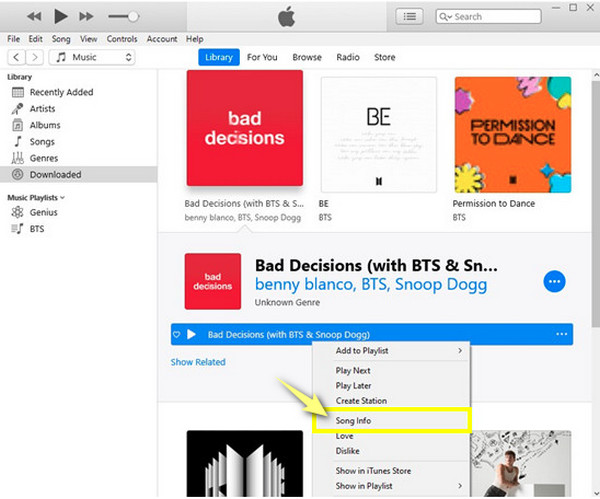Switch to the Store tab
The height and width of the screenshot is (499, 600).
point(385,57)
